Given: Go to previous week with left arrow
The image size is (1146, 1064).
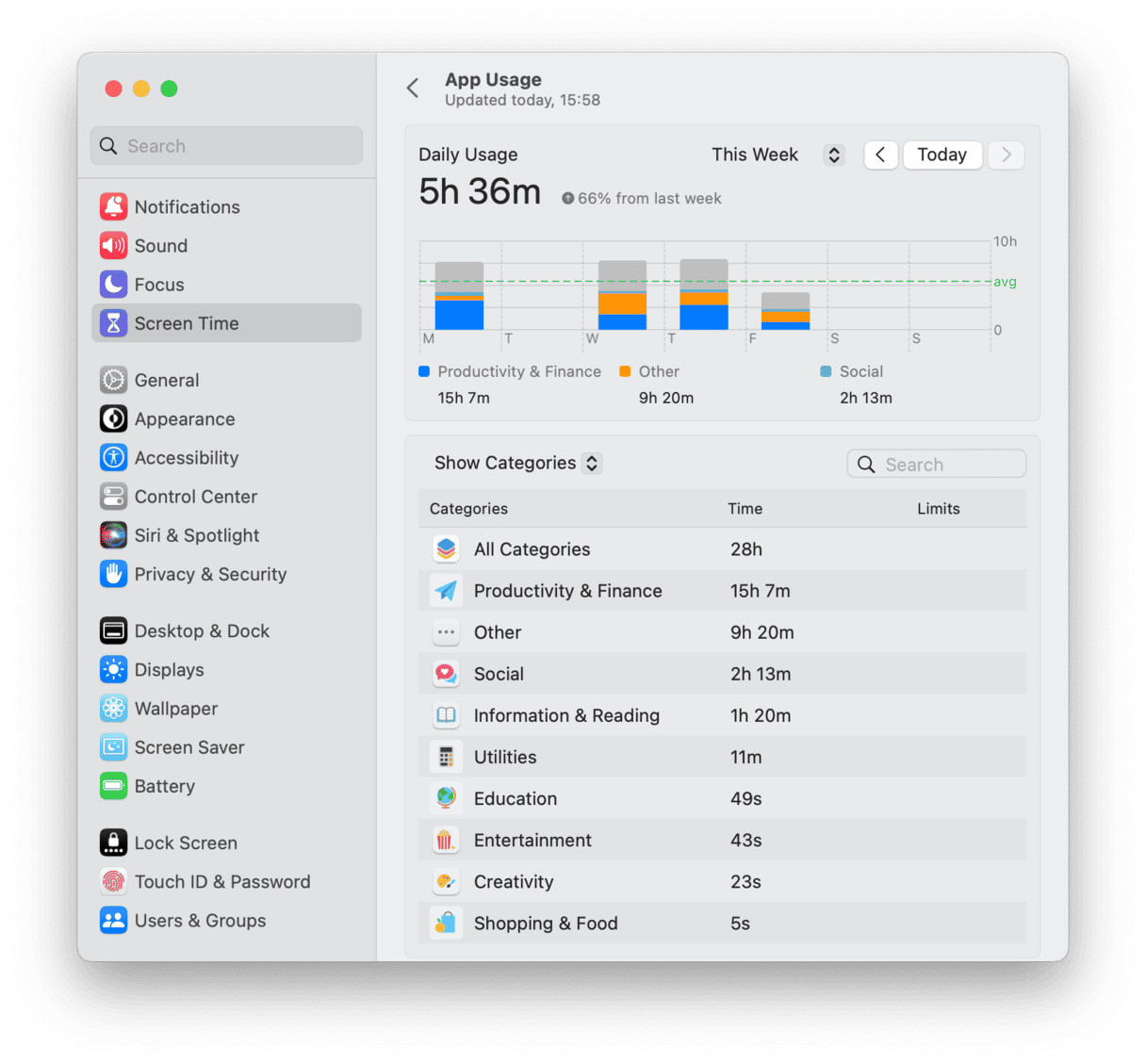Looking at the screenshot, I should click(x=880, y=155).
